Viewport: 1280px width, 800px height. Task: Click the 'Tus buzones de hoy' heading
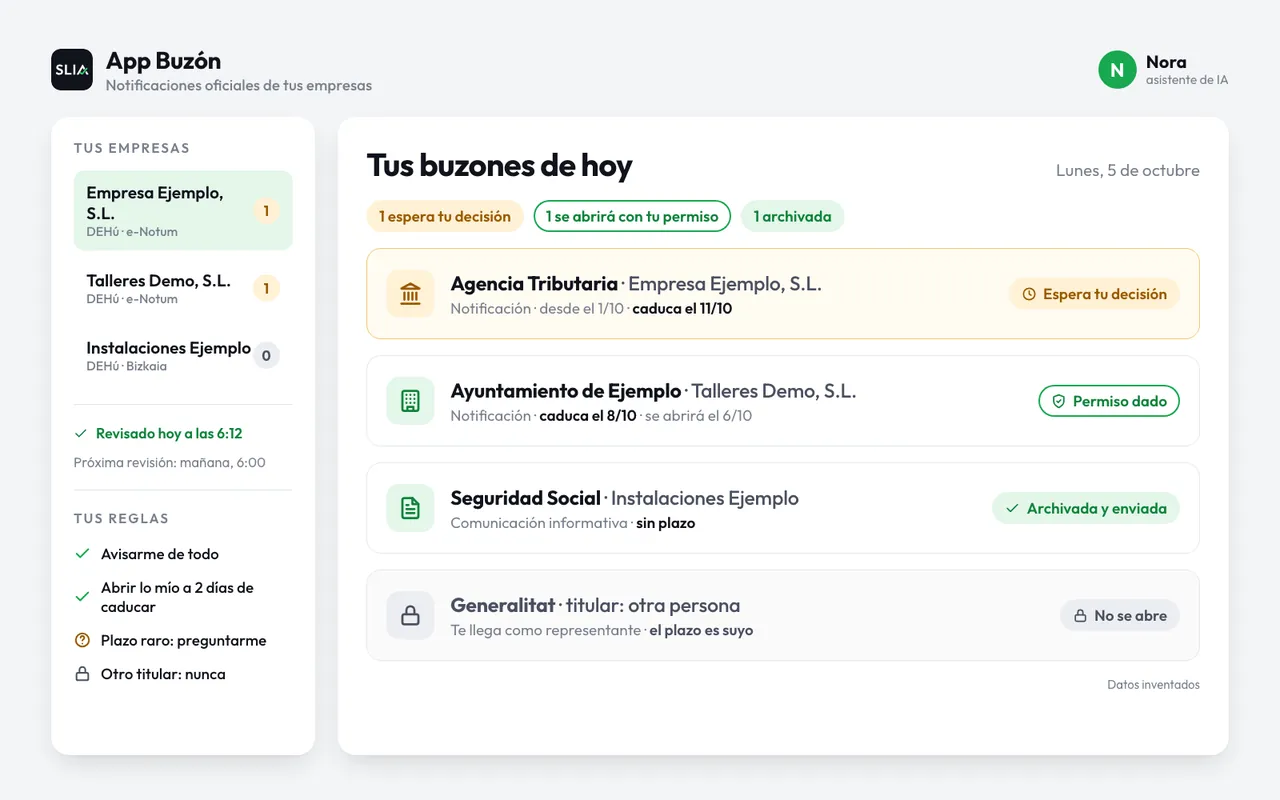pyautogui.click(x=500, y=165)
